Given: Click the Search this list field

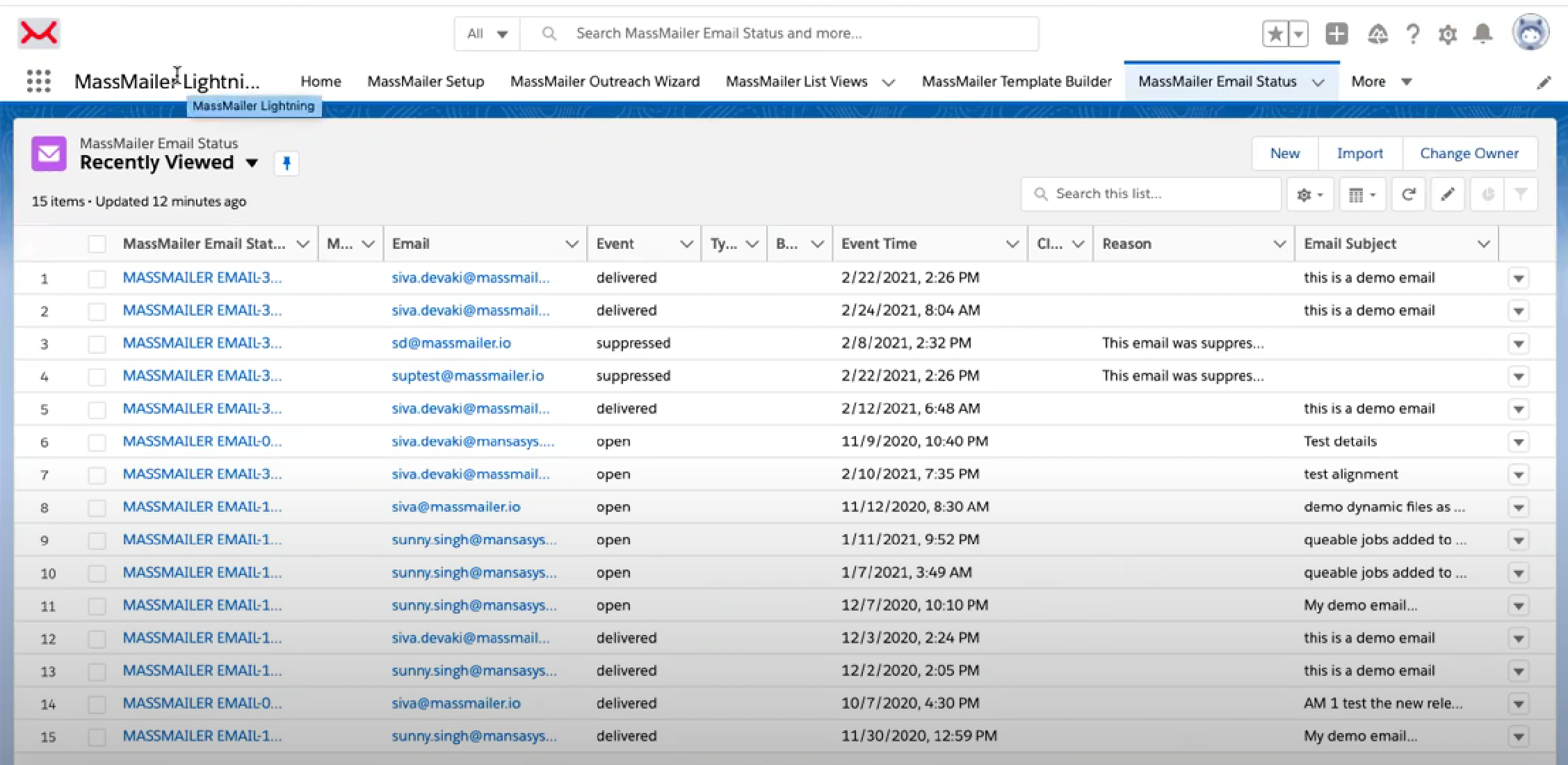Looking at the screenshot, I should click(1151, 194).
